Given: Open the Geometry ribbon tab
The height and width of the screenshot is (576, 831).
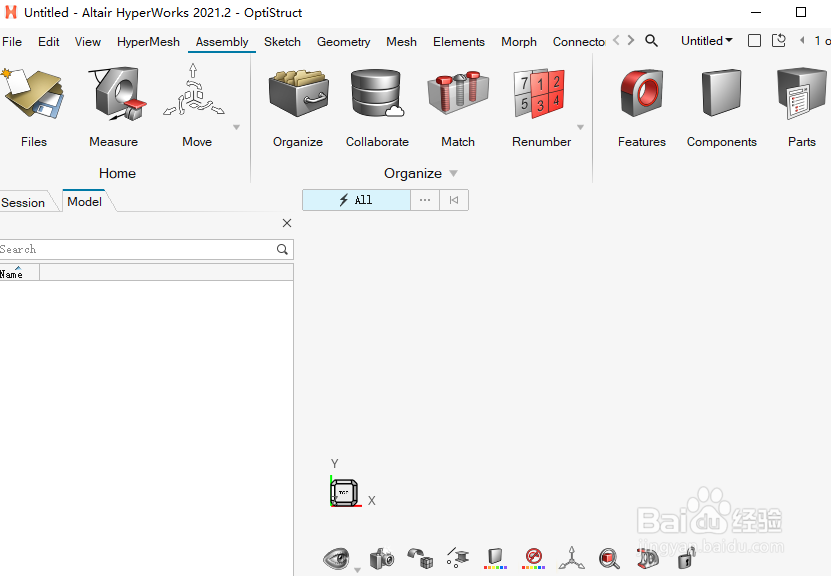Looking at the screenshot, I should 343,42.
